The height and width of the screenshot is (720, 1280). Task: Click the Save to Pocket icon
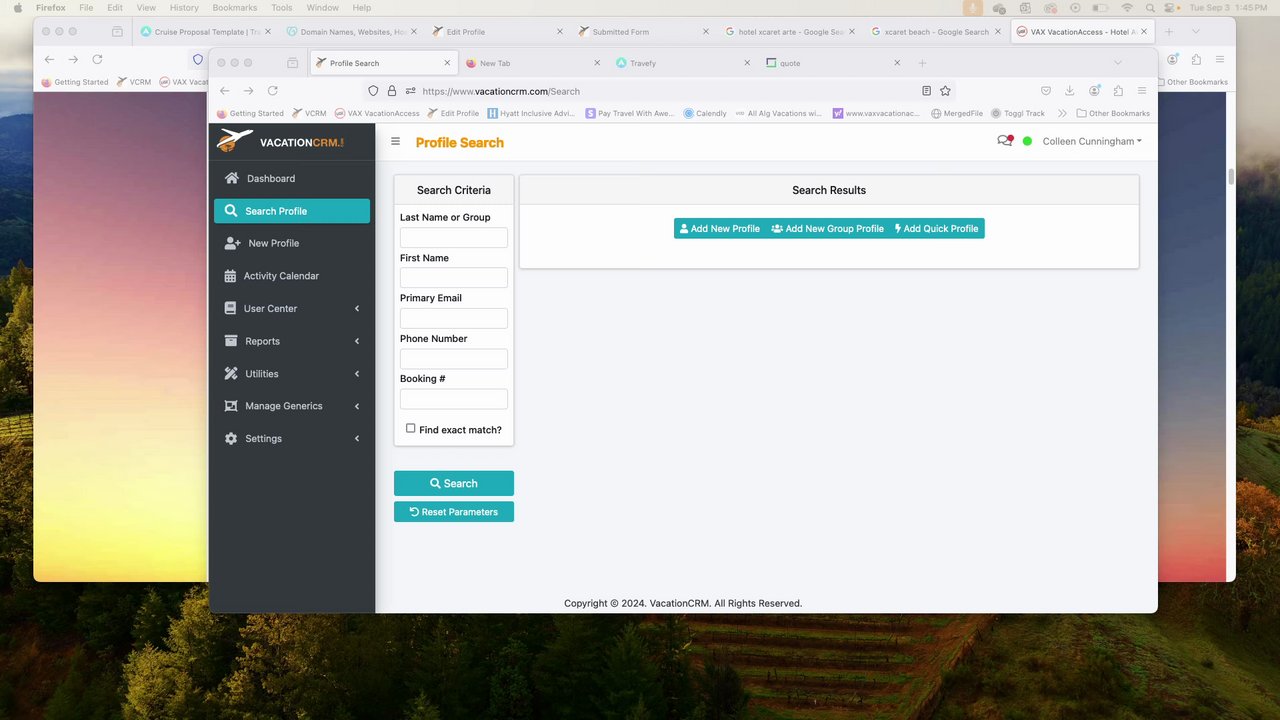[x=1045, y=91]
